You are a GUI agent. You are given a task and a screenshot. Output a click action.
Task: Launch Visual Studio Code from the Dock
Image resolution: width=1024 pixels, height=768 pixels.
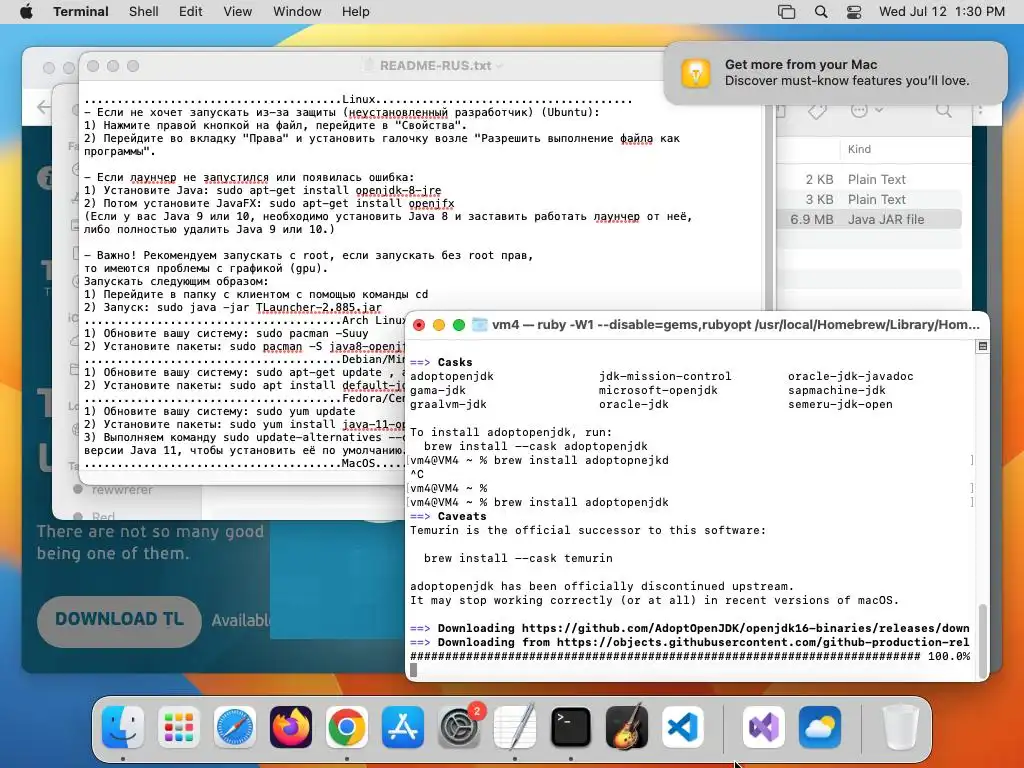pyautogui.click(x=682, y=727)
